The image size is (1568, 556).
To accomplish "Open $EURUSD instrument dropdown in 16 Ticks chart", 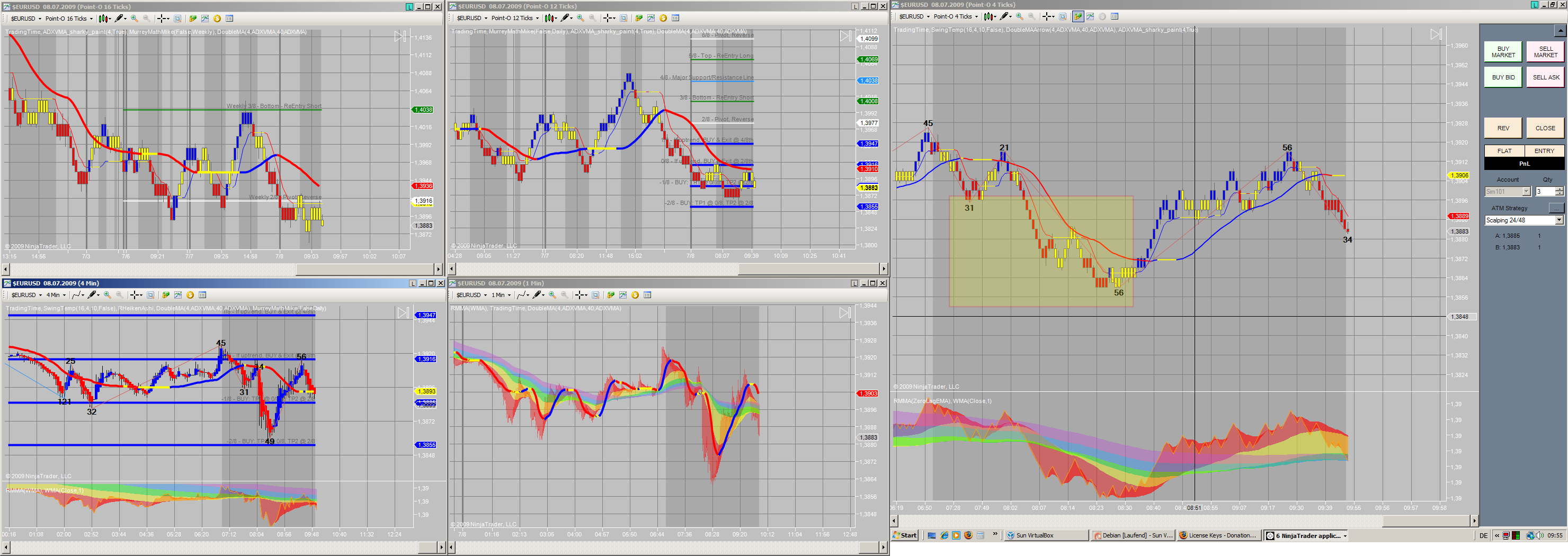I will click(x=25, y=18).
